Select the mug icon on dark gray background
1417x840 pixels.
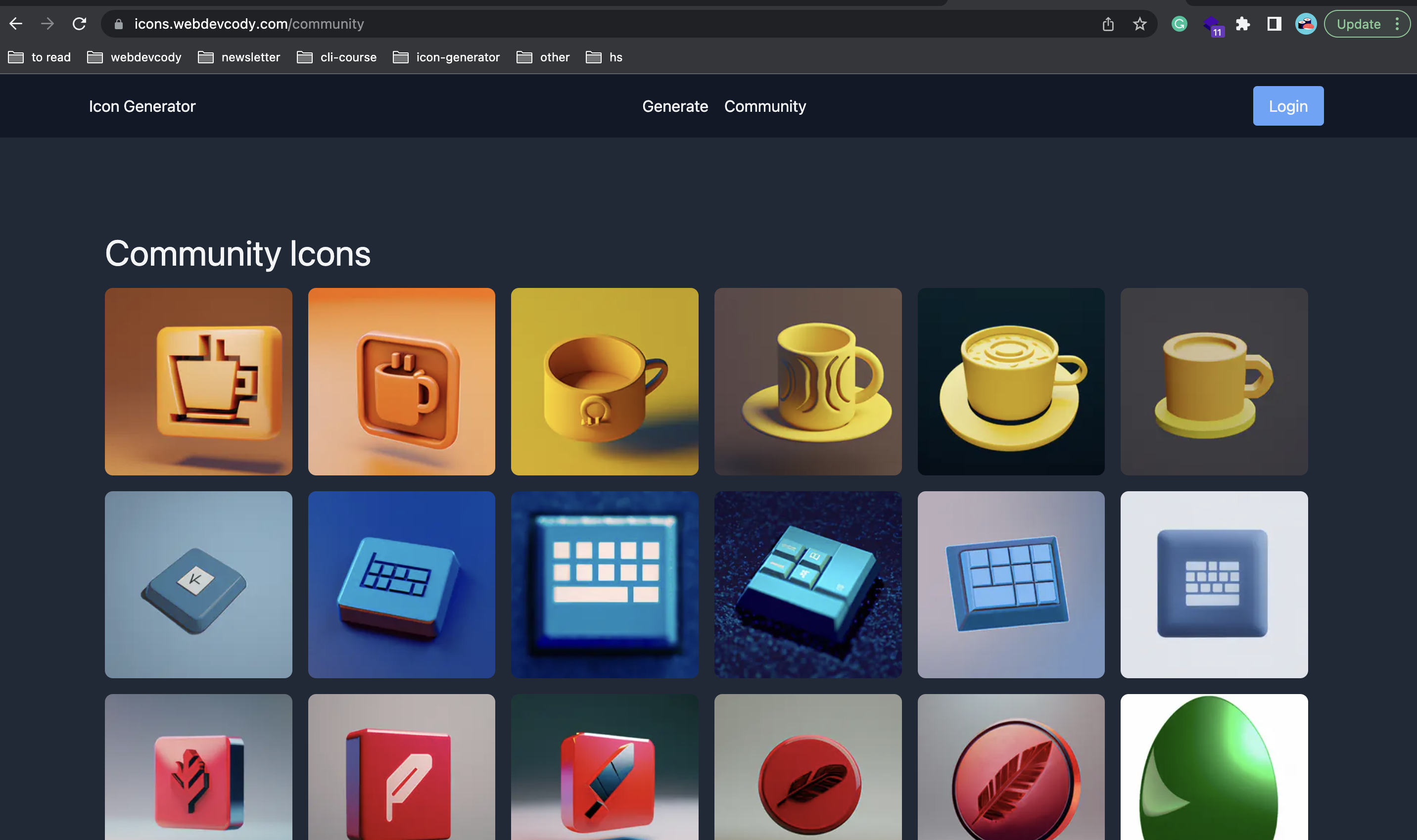coord(1214,381)
